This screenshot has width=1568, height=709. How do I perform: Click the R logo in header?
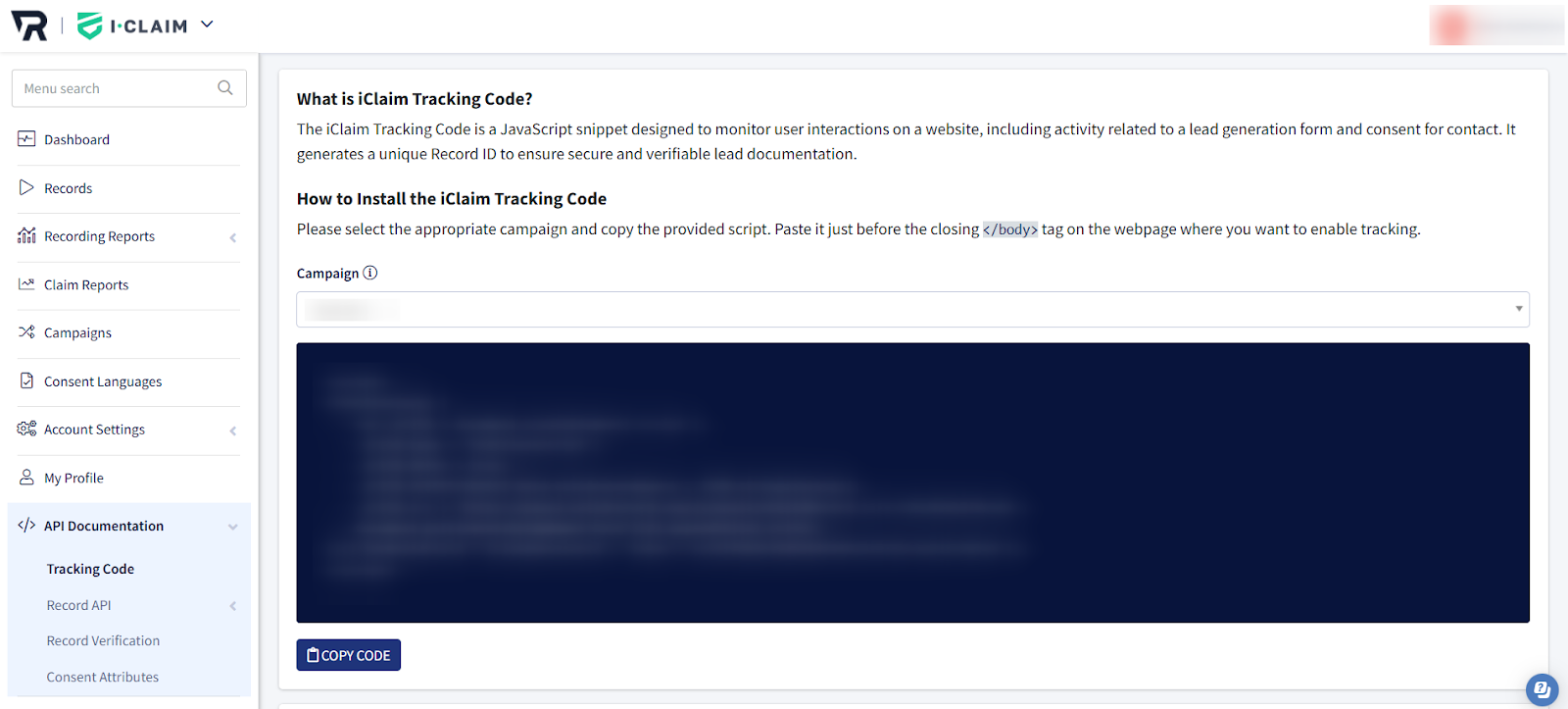[29, 25]
